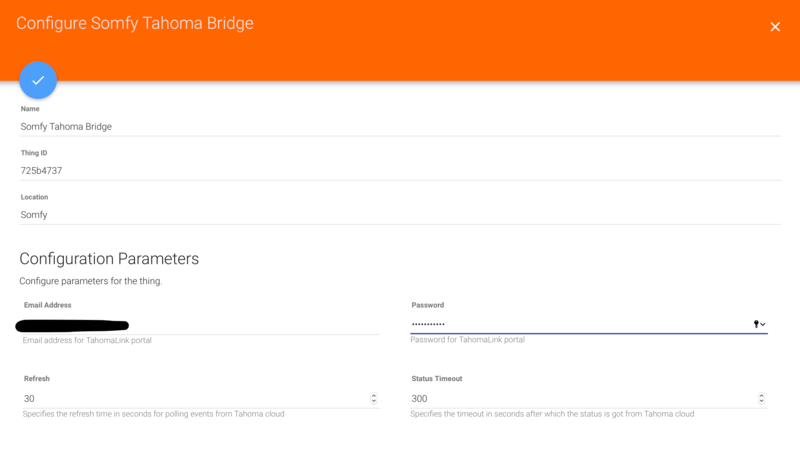Click the Refresh value field showing 30
Viewport: 800px width, 456px height.
190,399
